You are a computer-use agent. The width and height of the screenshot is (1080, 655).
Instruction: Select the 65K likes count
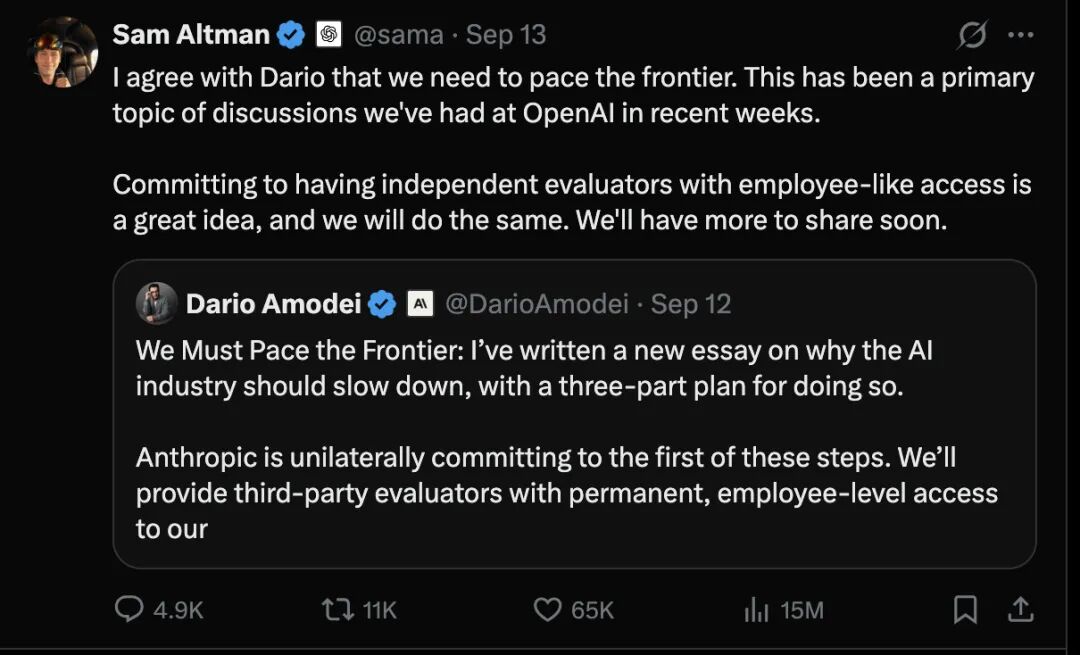(x=592, y=610)
